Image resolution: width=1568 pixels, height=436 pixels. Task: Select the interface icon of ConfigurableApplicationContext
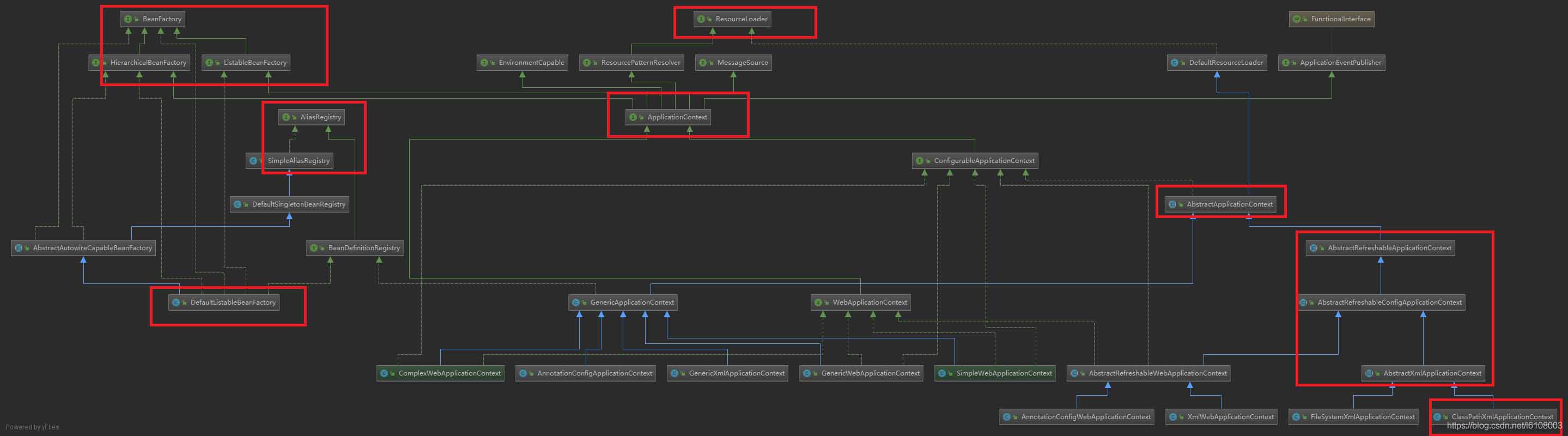[919, 161]
